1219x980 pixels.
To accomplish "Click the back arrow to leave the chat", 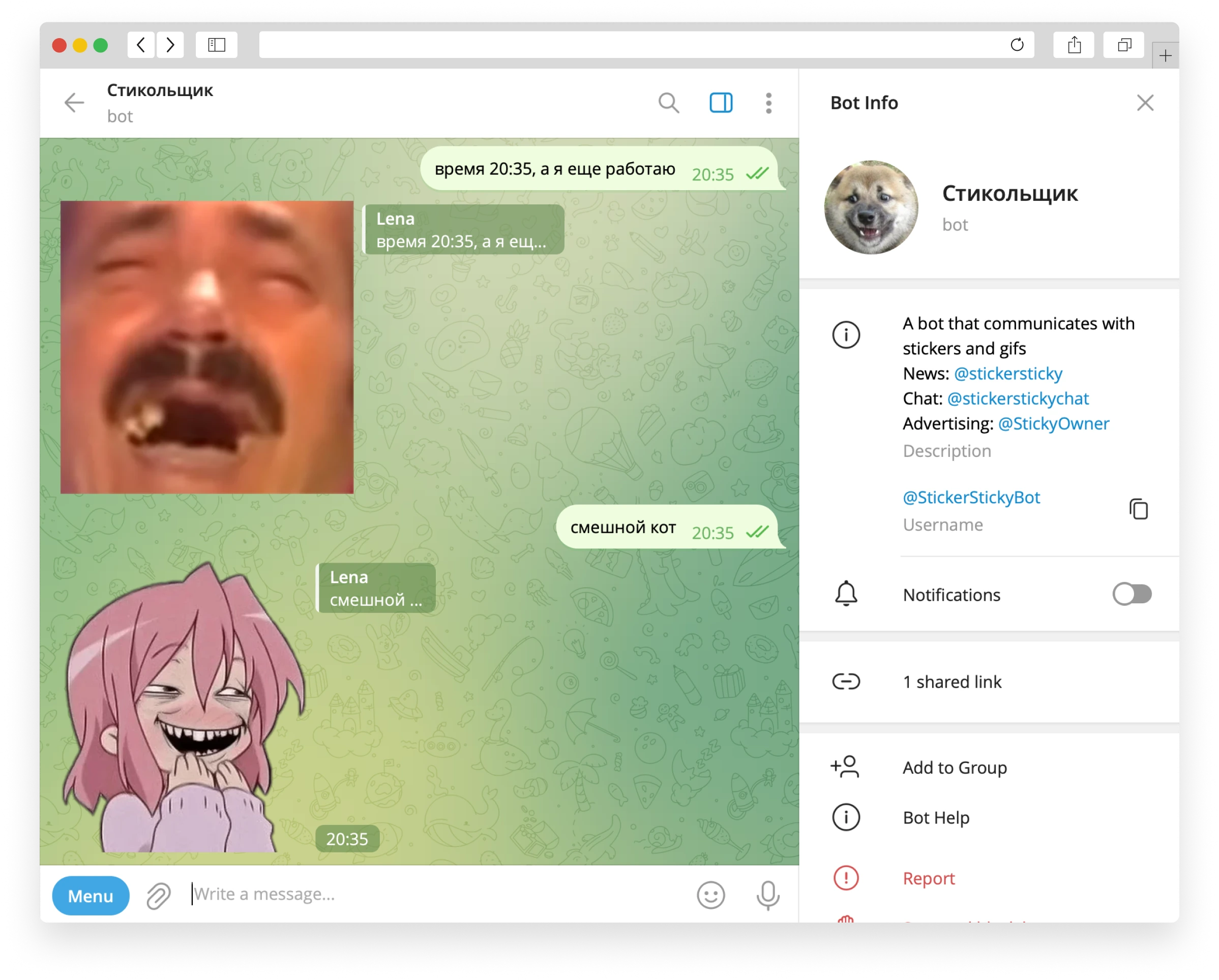I will click(74, 103).
